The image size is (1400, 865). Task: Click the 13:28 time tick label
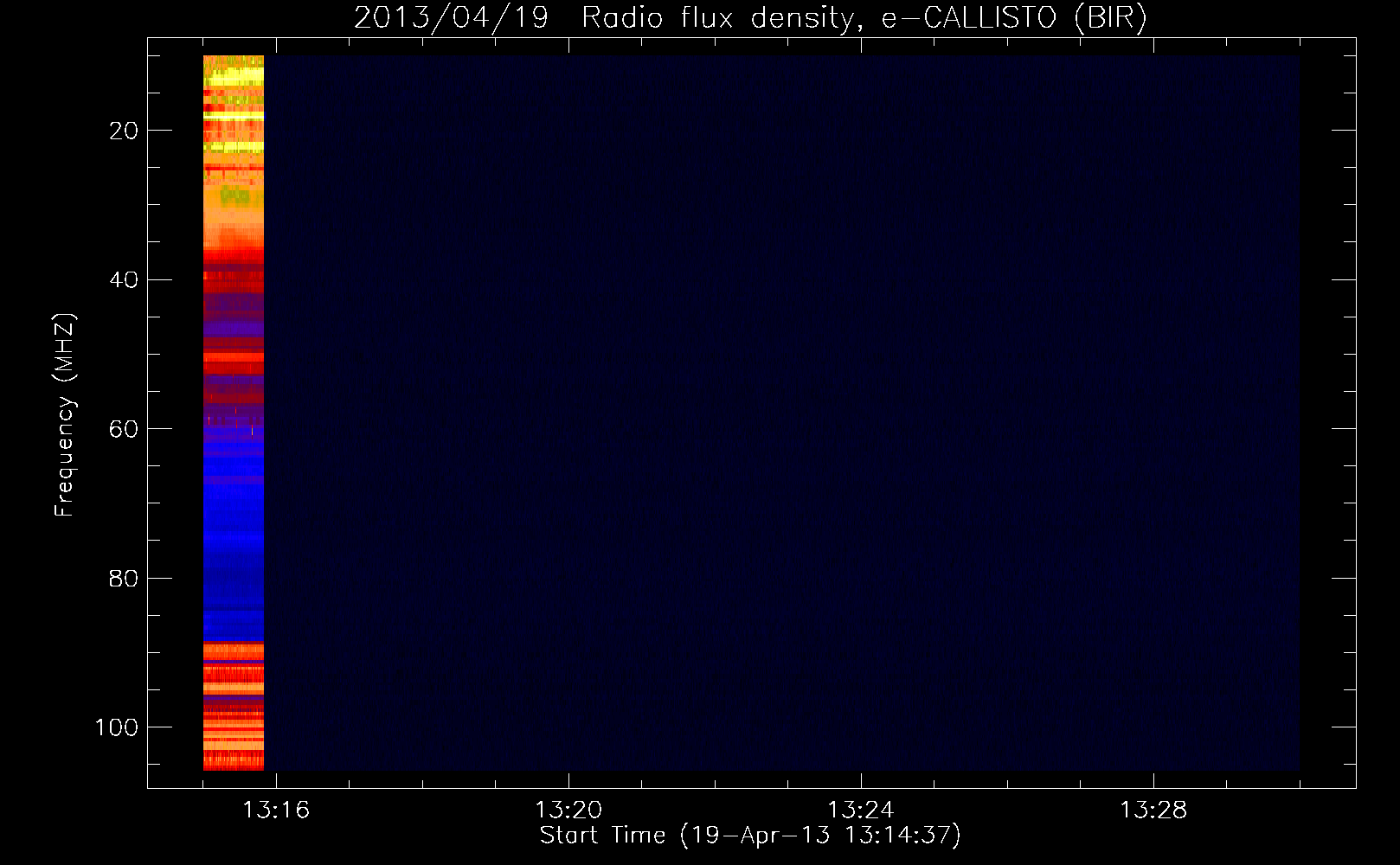point(1153,810)
